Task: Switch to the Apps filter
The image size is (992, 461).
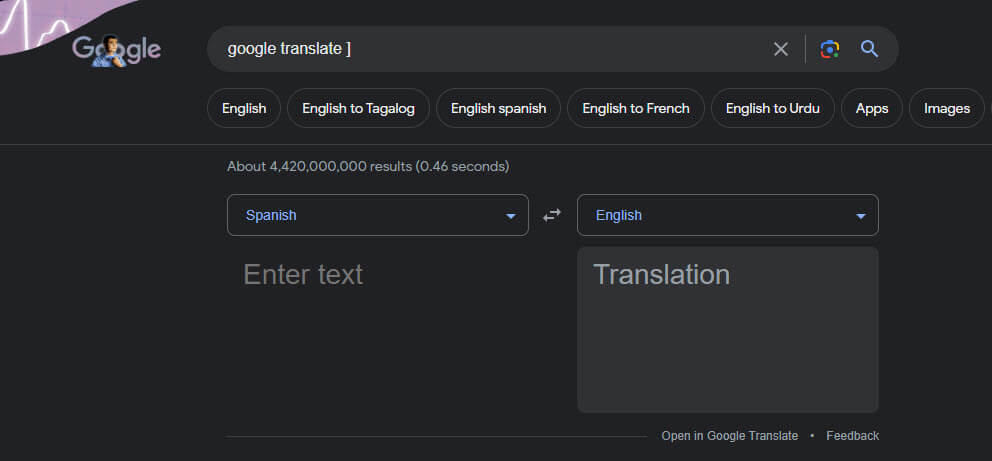Action: pos(872,108)
